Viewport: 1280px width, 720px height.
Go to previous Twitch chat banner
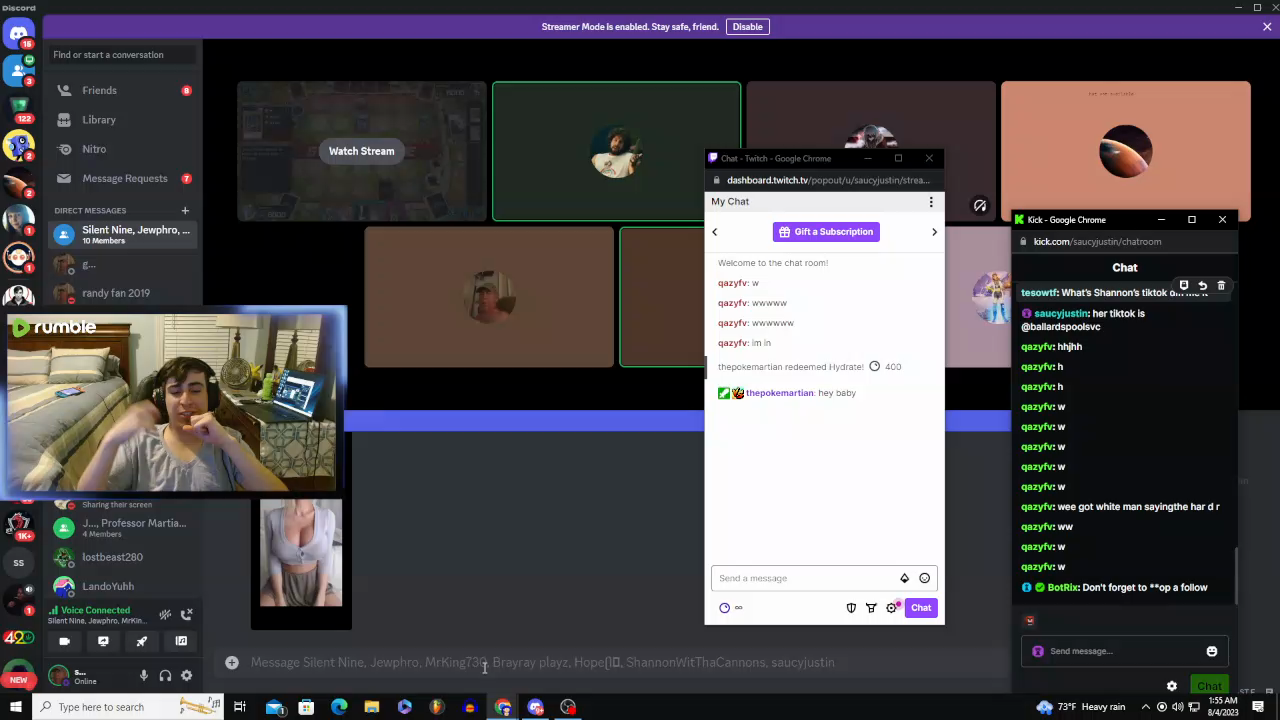(714, 232)
